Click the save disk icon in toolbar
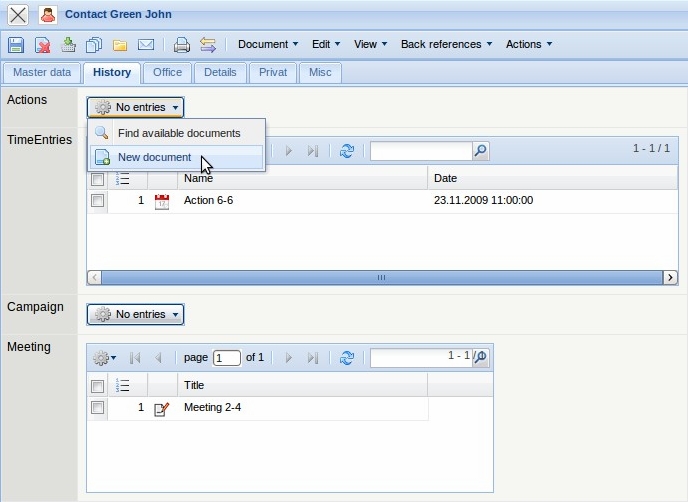This screenshot has width=688, height=502. 16,44
